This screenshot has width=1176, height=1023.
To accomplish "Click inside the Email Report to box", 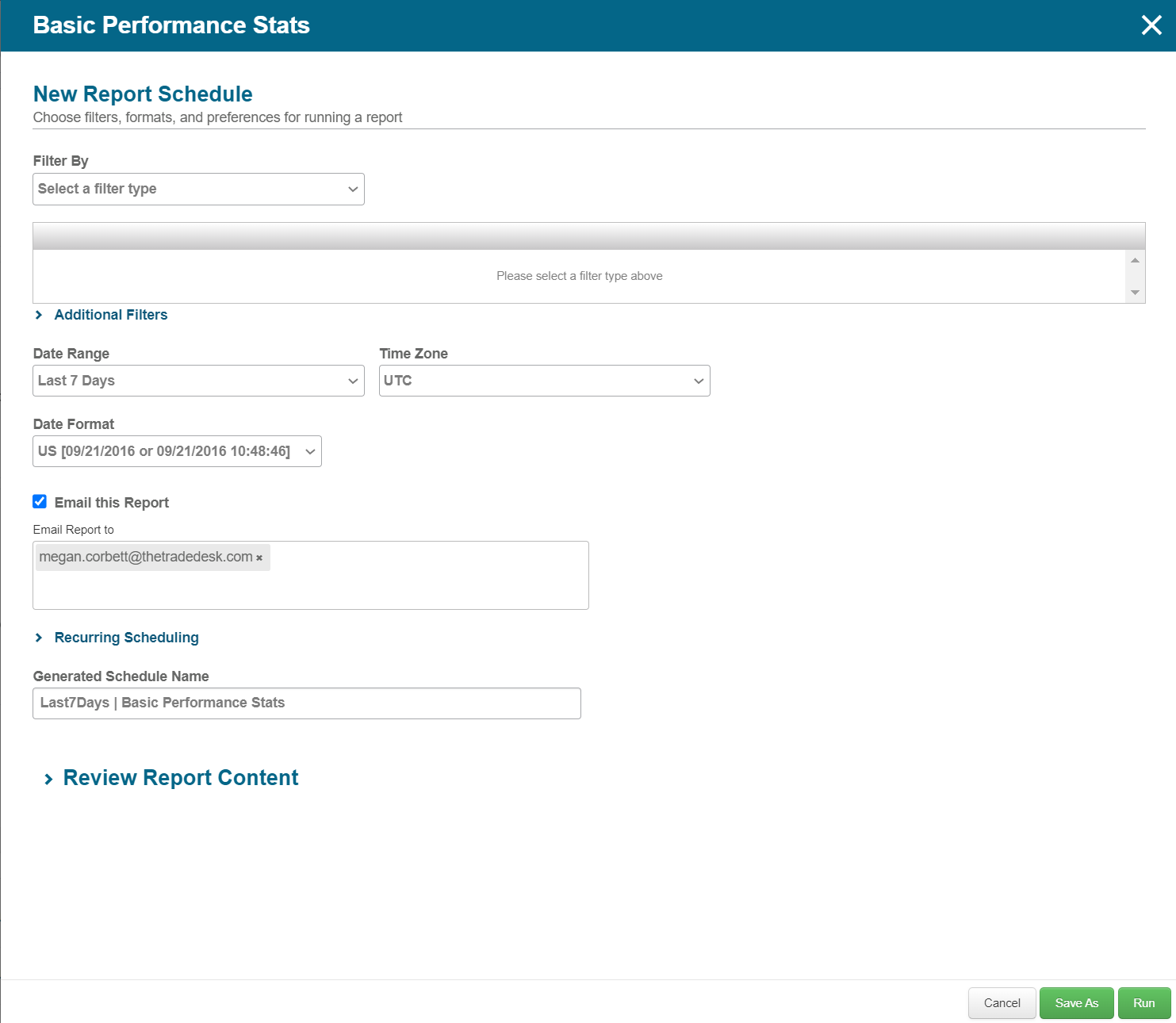I will (x=428, y=587).
